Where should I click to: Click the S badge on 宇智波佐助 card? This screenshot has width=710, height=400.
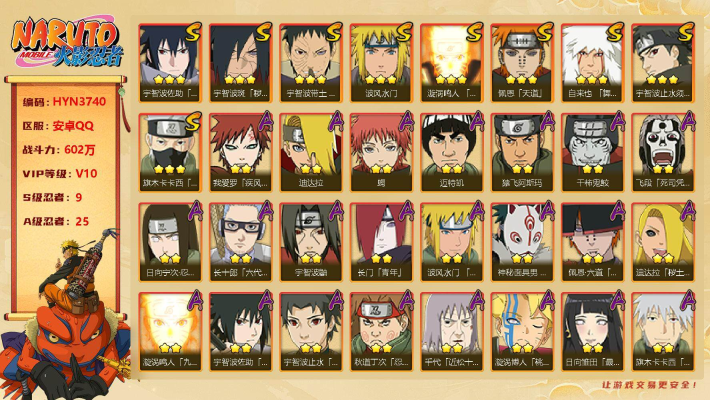tap(192, 32)
